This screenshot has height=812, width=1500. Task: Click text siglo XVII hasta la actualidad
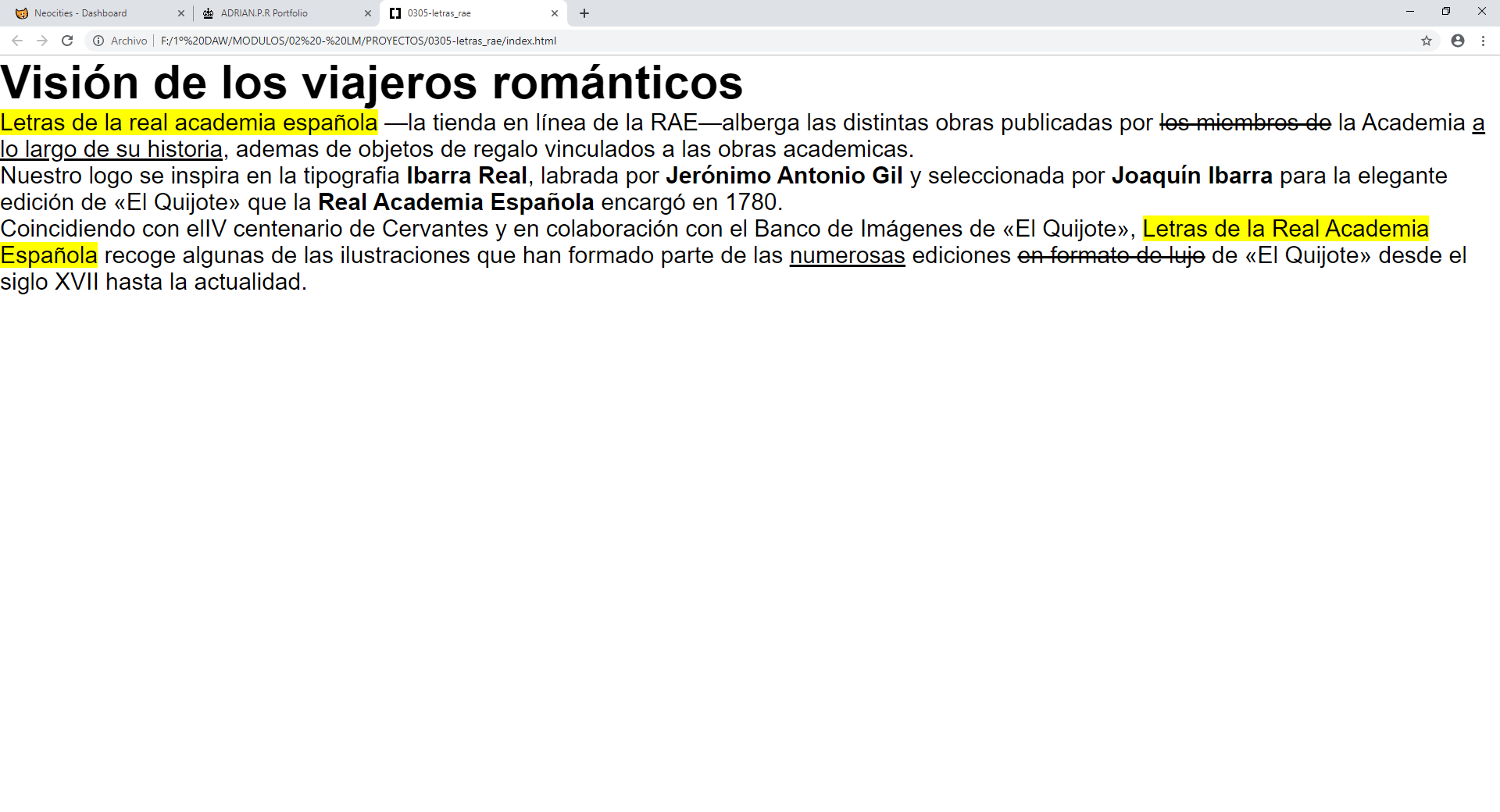pos(154,282)
